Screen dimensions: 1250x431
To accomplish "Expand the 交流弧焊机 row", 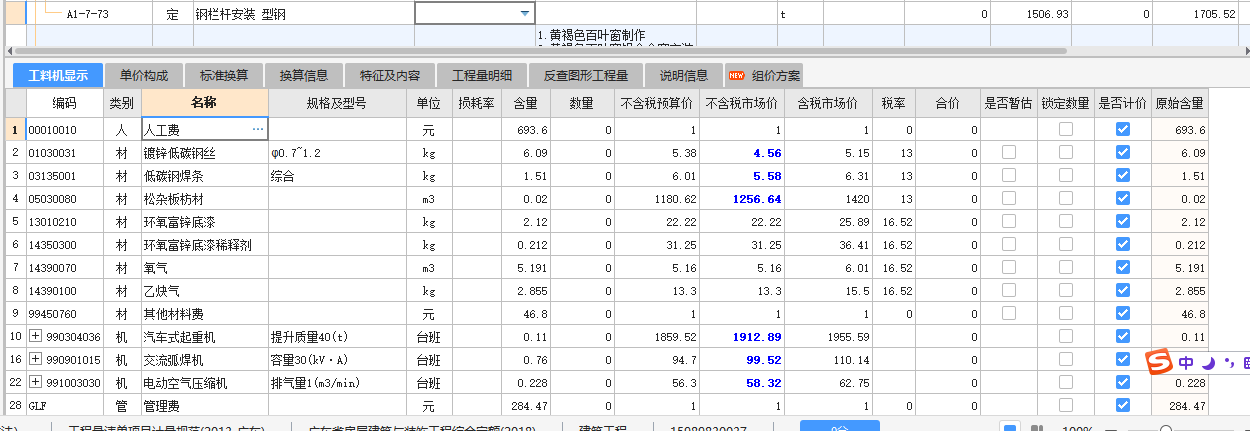I will coord(35,360).
